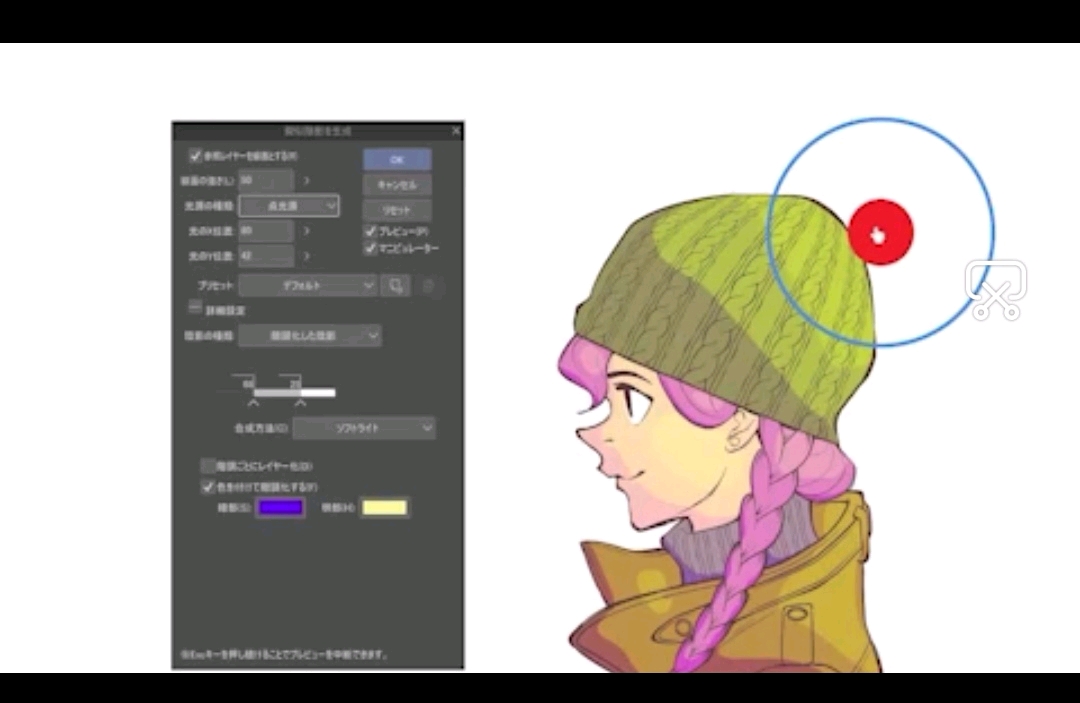The image size is (1080, 703).
Task: Collapse the 詳細設定 (detailed settings) section
Action: pyautogui.click(x=196, y=308)
